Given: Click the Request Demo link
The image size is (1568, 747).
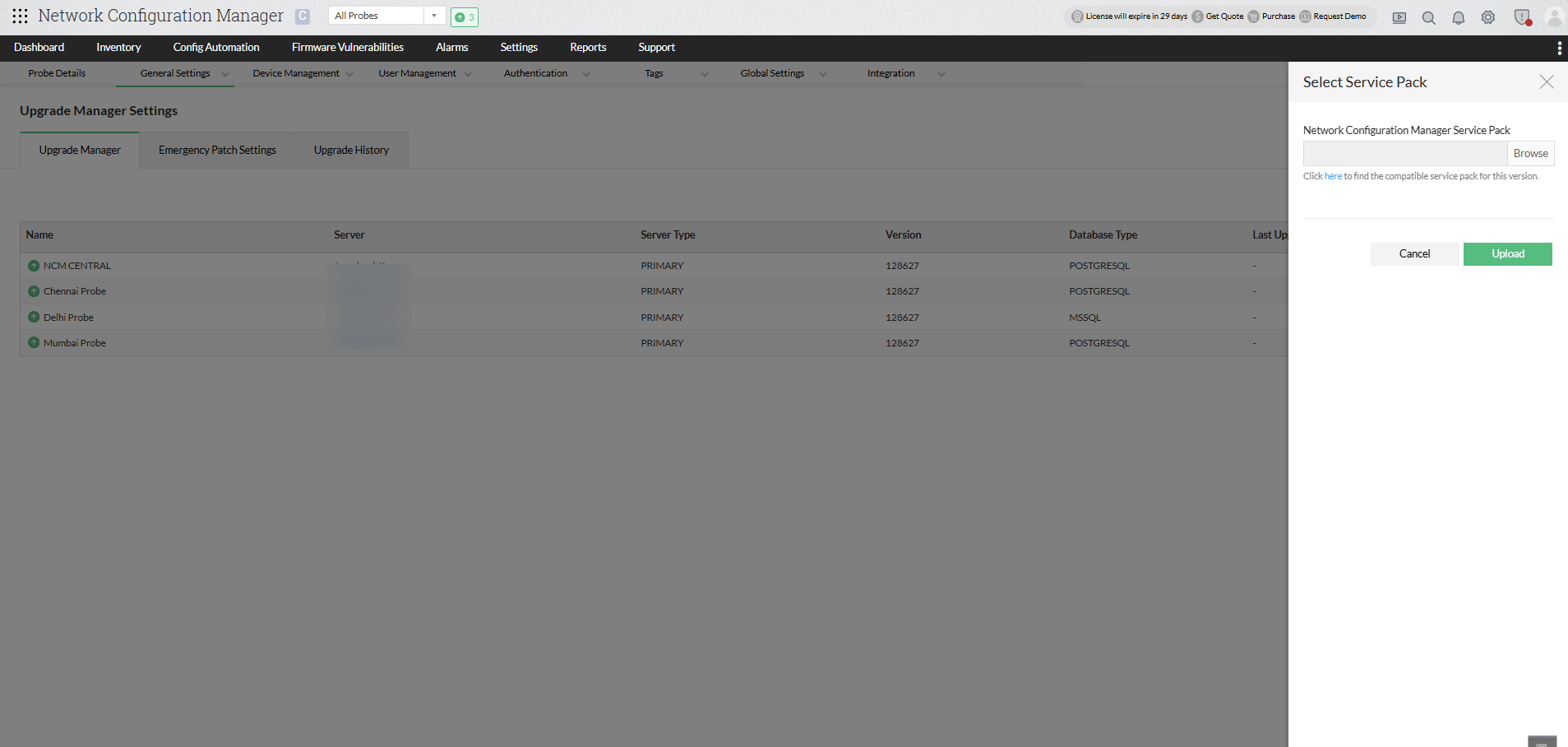Looking at the screenshot, I should click(x=1339, y=16).
